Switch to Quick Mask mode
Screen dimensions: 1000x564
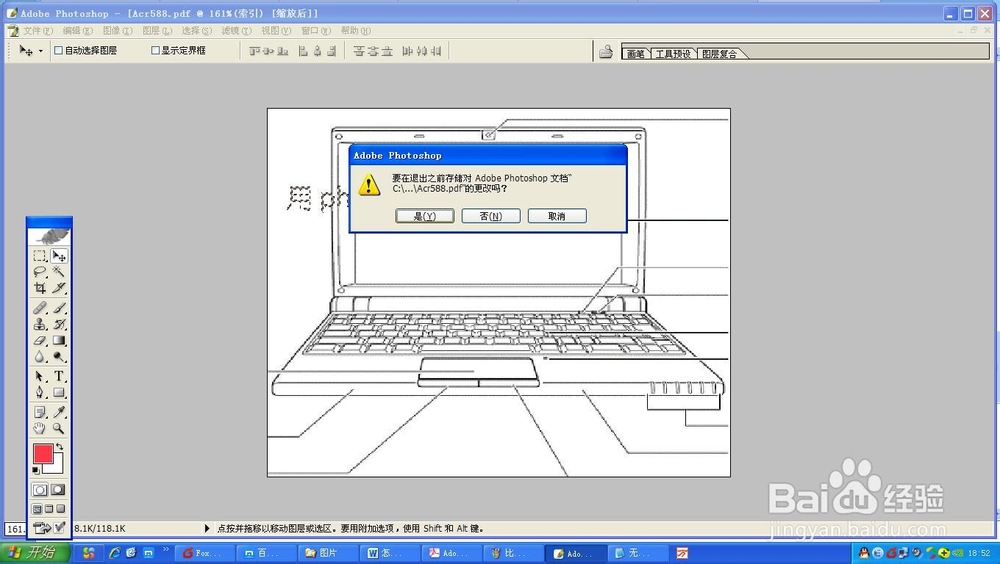(x=58, y=490)
